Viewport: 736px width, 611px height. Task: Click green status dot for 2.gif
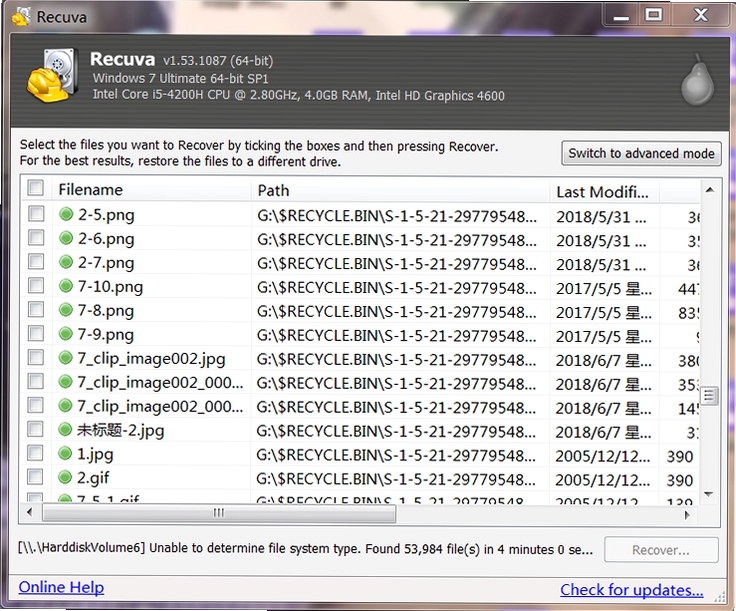click(65, 477)
